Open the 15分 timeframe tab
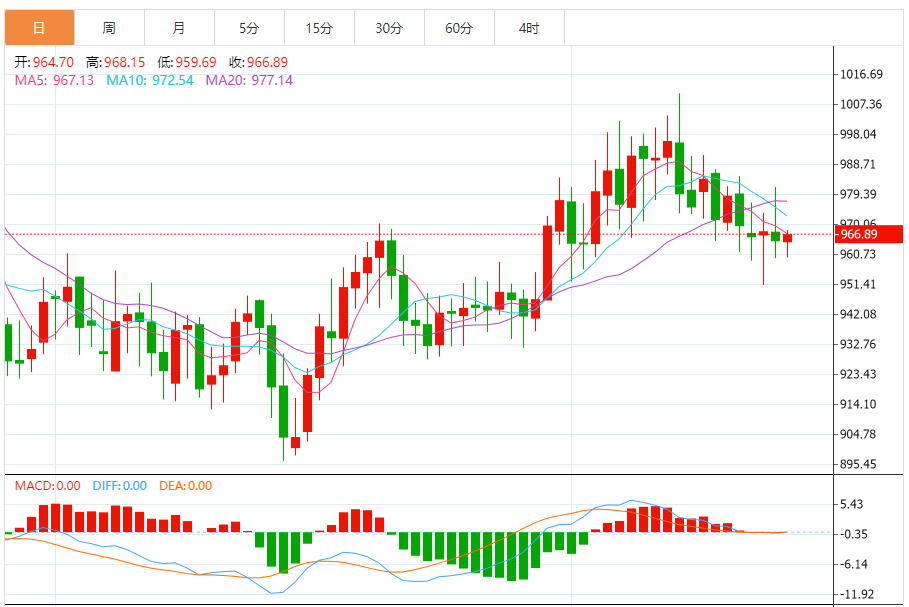Screen dimensions: 909x607 tap(319, 28)
